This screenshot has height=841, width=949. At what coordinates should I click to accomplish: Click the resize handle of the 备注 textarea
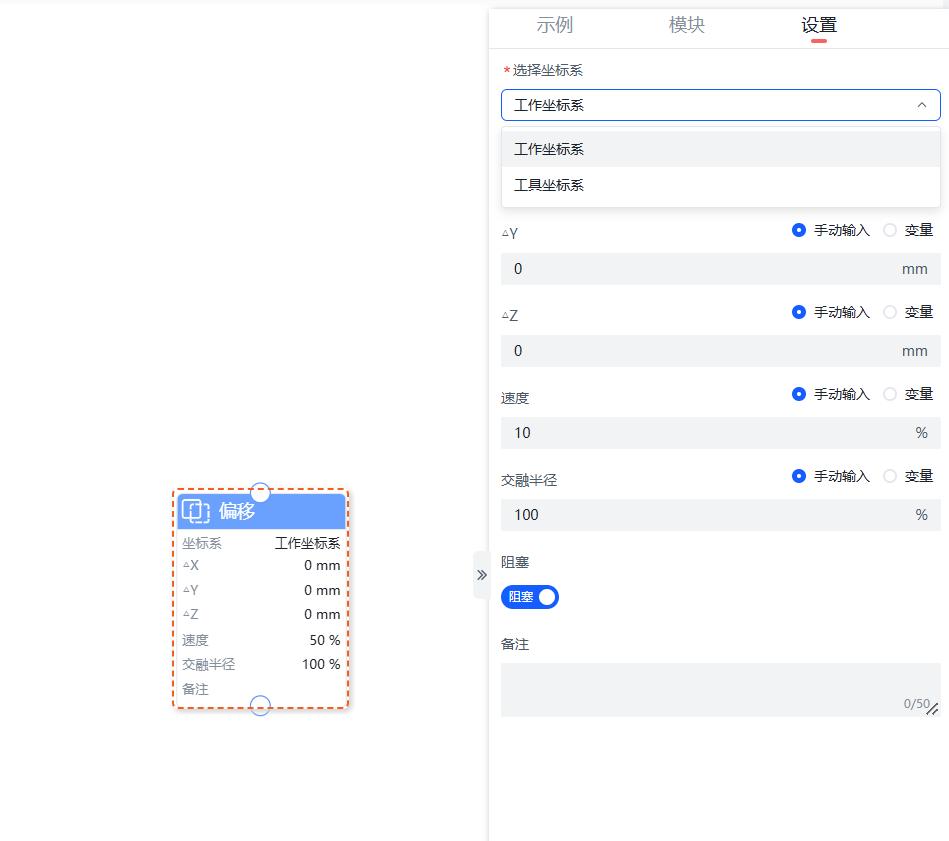pyautogui.click(x=932, y=709)
